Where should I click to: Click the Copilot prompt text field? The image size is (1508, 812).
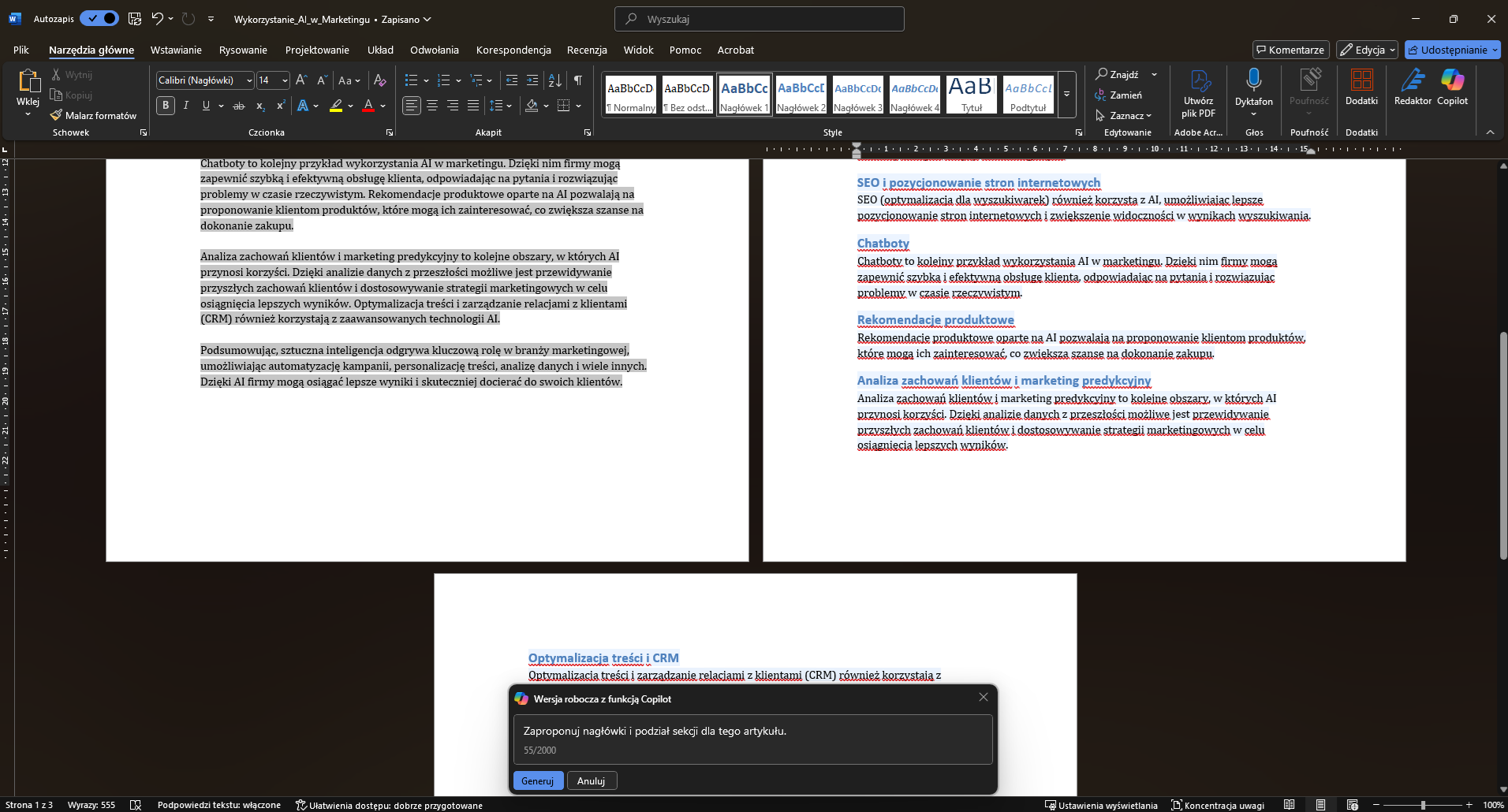[x=752, y=739]
